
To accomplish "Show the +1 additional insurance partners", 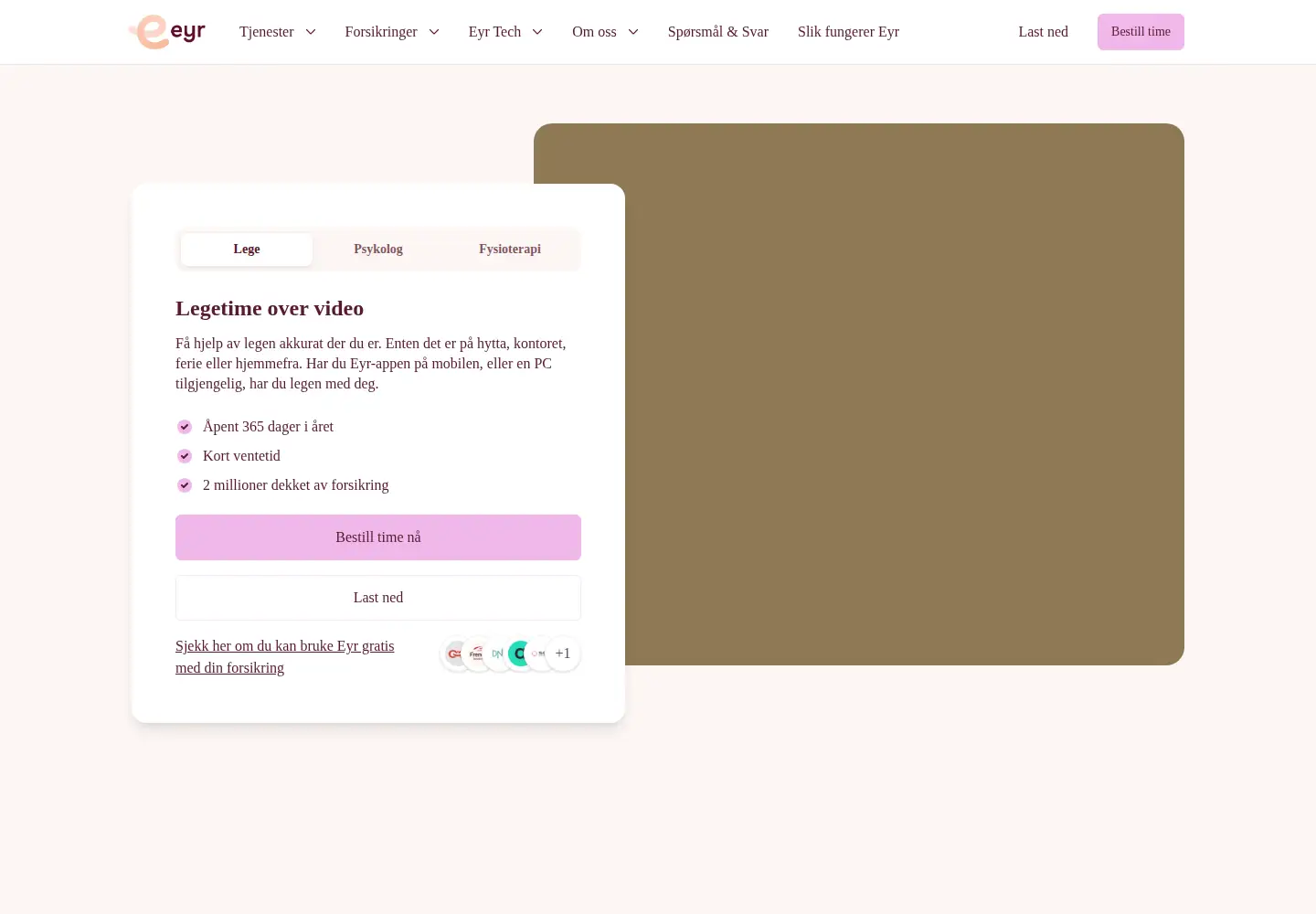I will pyautogui.click(x=563, y=654).
